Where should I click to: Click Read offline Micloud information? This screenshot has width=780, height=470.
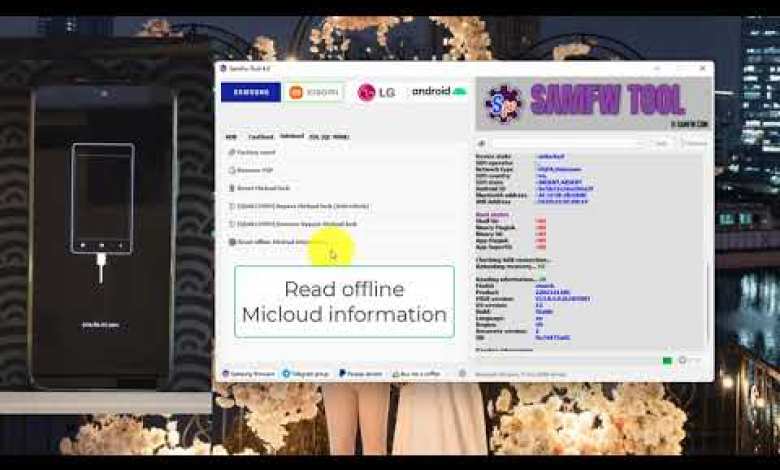(281, 242)
